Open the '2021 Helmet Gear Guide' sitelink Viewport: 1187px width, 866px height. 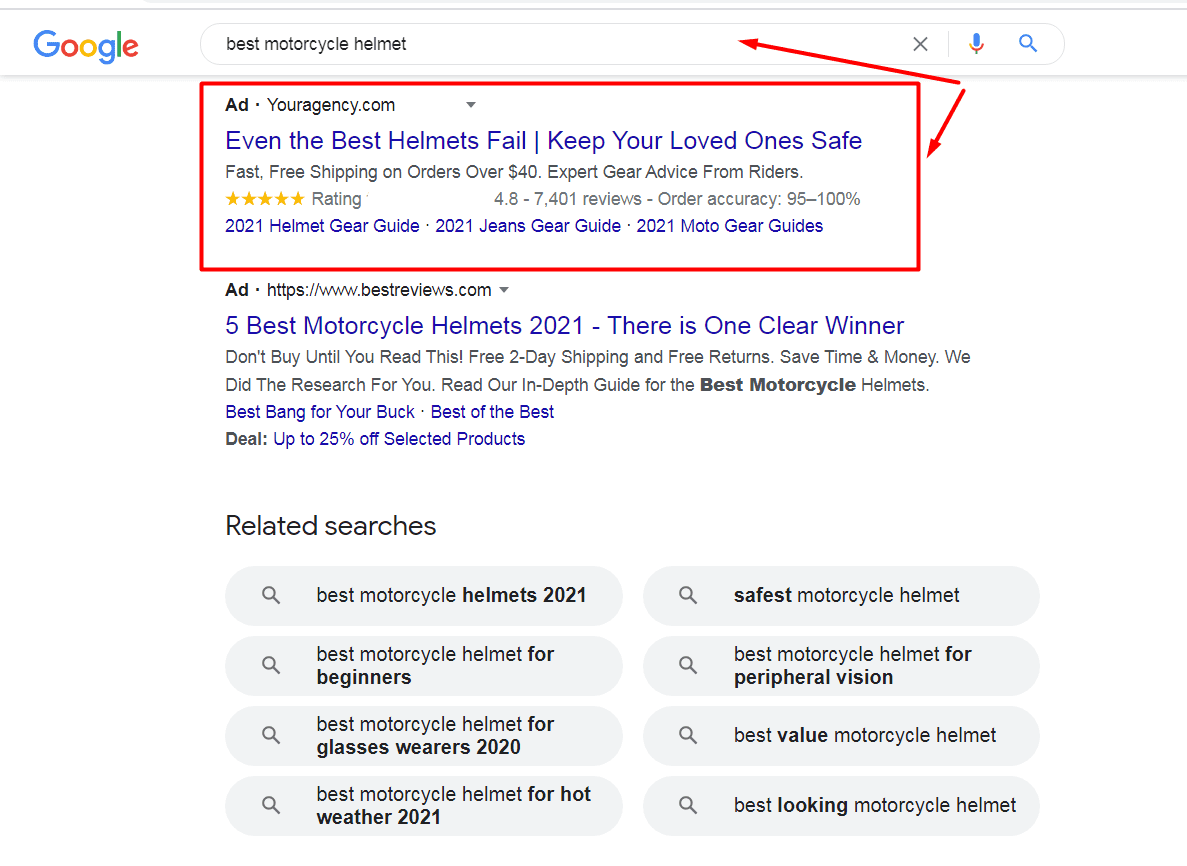(322, 226)
